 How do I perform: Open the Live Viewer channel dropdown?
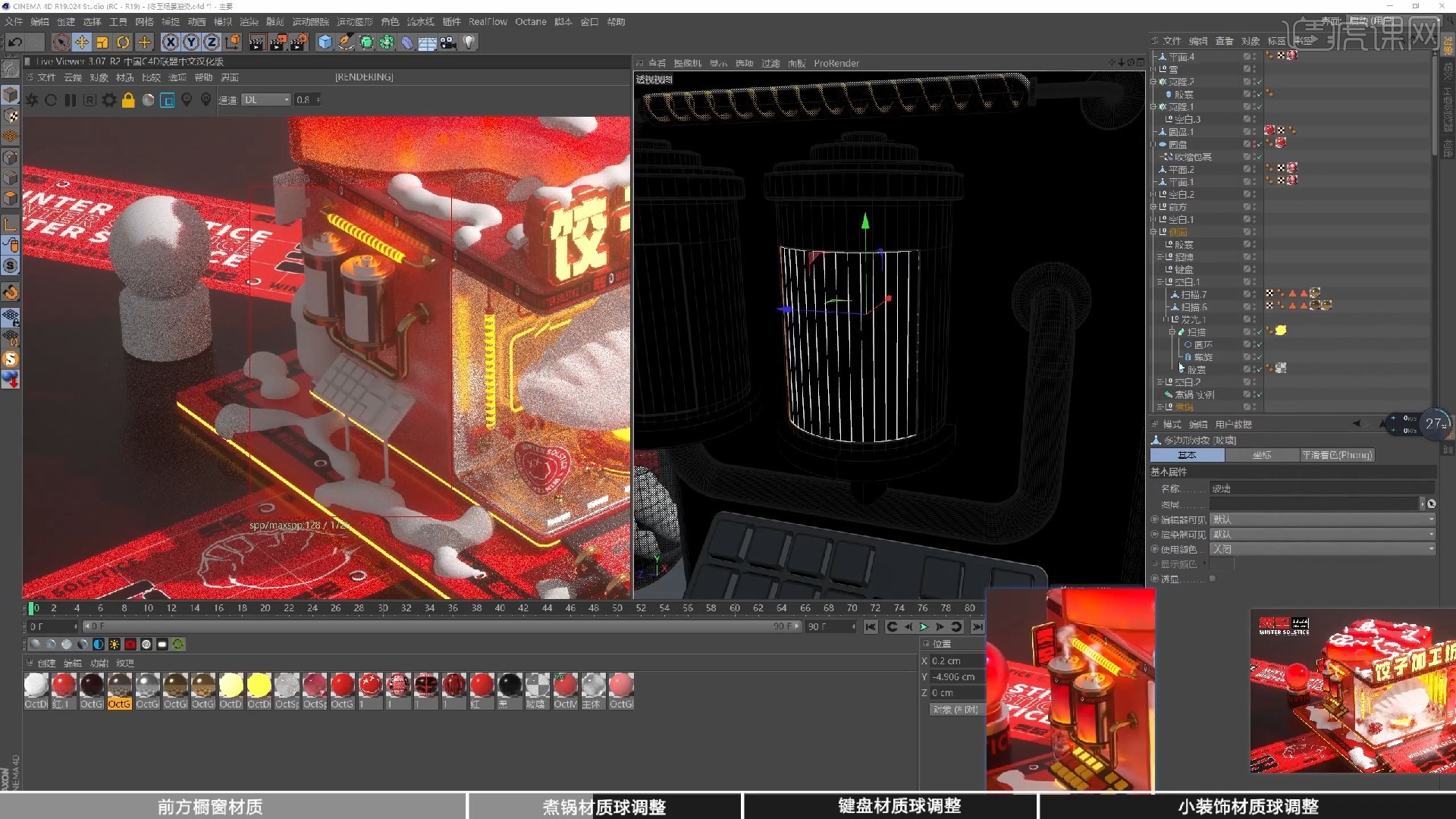266,100
